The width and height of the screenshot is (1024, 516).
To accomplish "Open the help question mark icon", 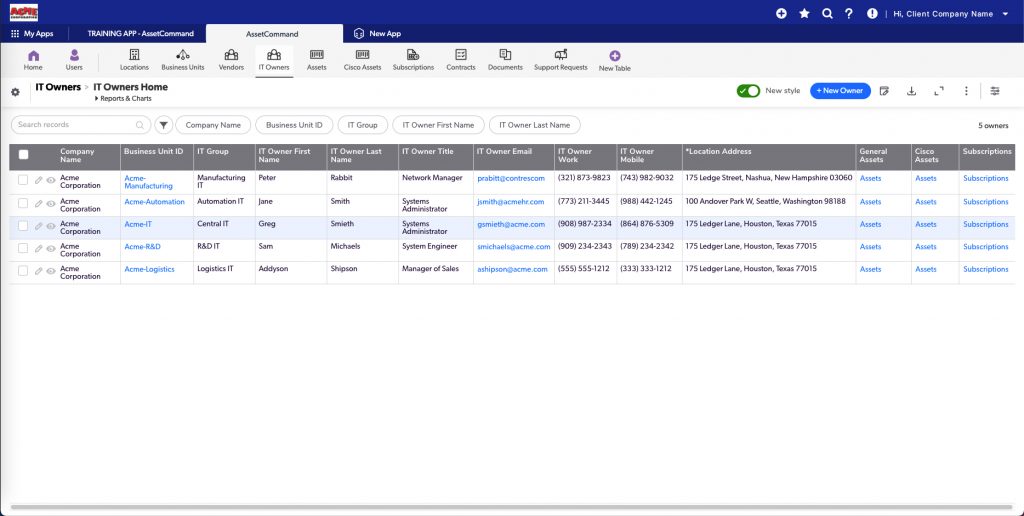I will pyautogui.click(x=848, y=13).
